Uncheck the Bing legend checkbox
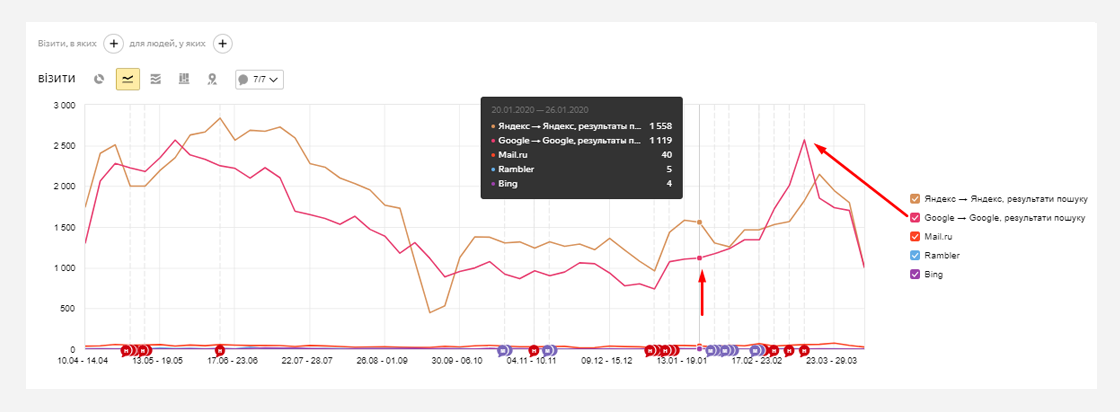This screenshot has width=1120, height=412. [914, 273]
